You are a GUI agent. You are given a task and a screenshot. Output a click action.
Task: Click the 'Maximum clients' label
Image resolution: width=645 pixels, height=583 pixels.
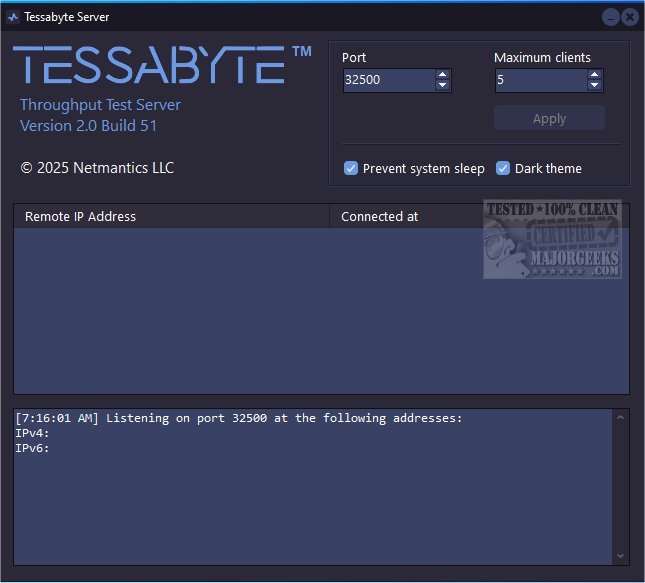point(542,58)
